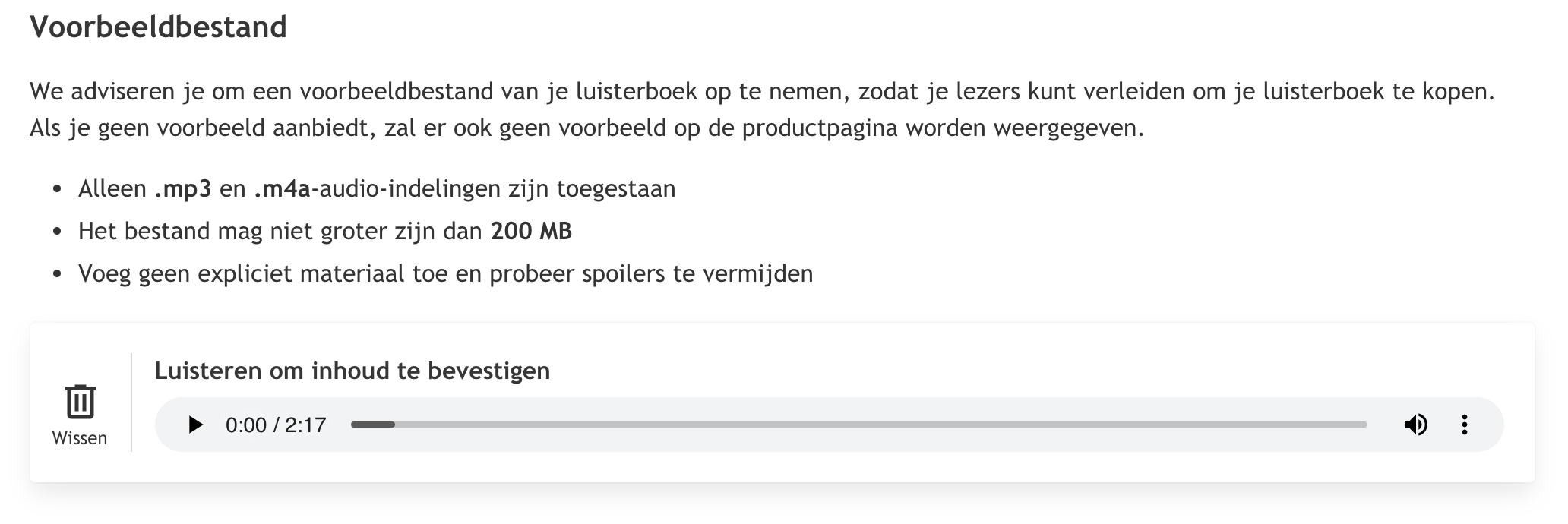Click the 'Voorbeeldbestand' section heading
Screen dimensions: 1568x524
point(158,27)
